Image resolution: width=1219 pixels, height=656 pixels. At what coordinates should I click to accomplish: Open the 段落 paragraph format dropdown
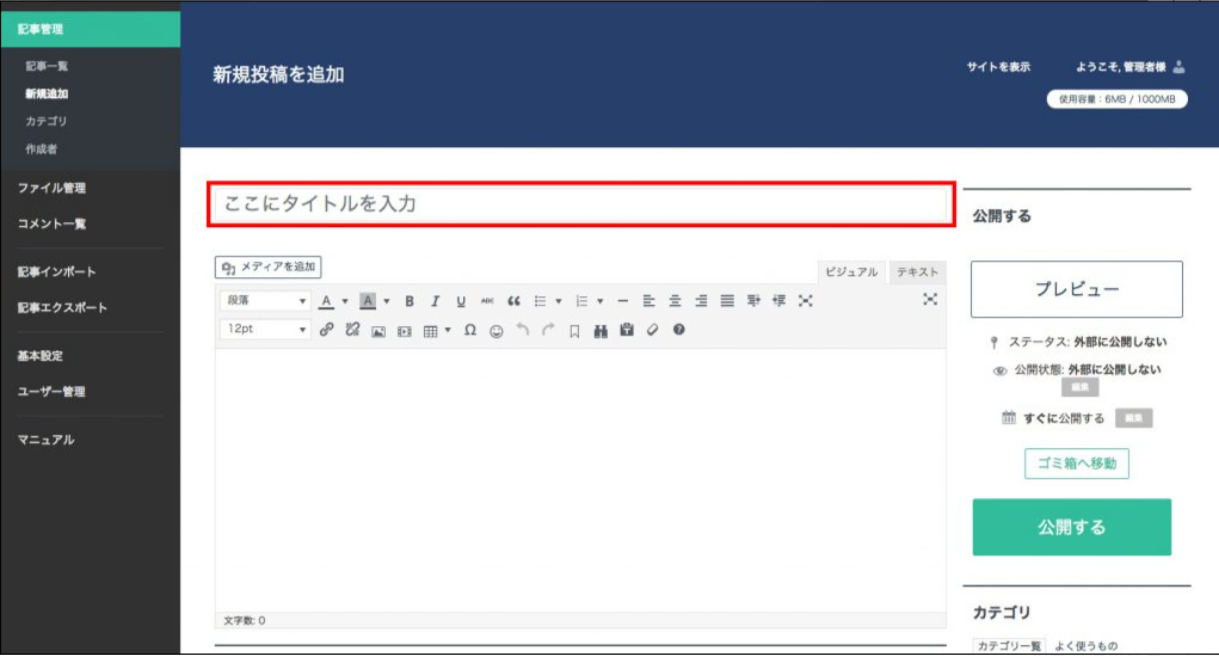[265, 301]
